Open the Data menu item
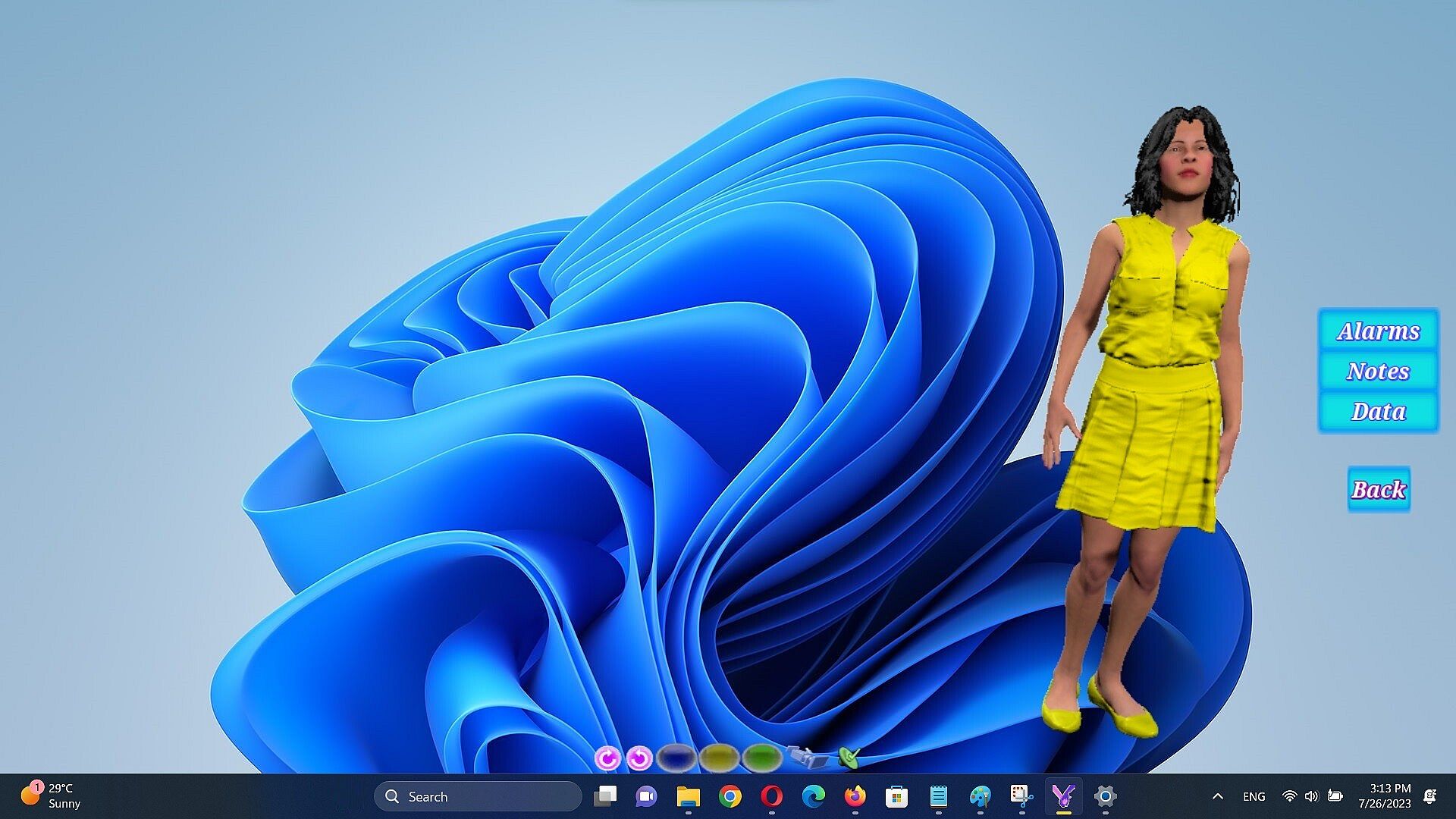 (x=1378, y=411)
